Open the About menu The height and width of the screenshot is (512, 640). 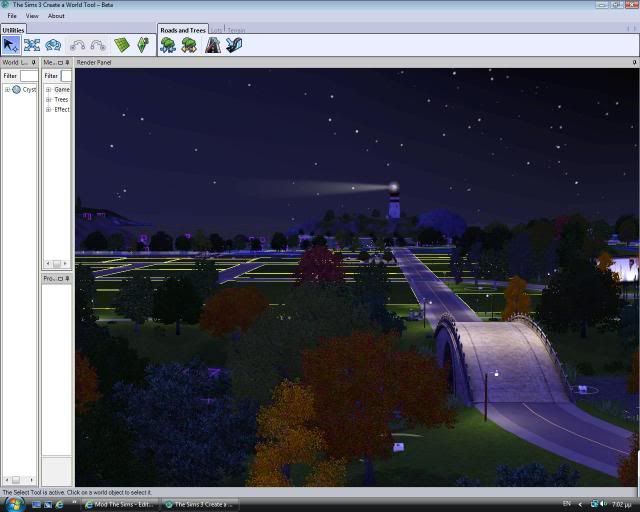pos(56,16)
